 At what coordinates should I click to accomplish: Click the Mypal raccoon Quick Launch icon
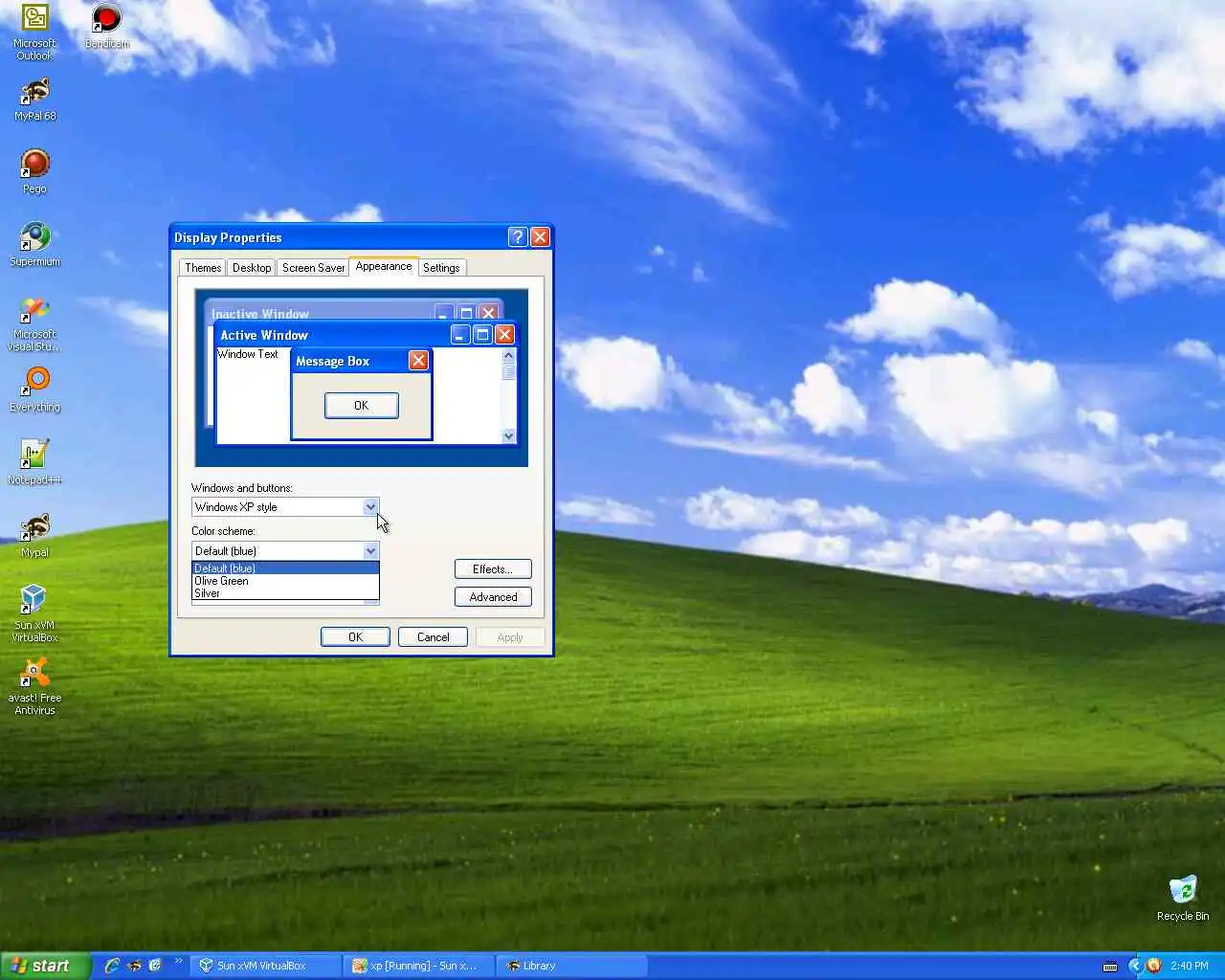pos(134,966)
